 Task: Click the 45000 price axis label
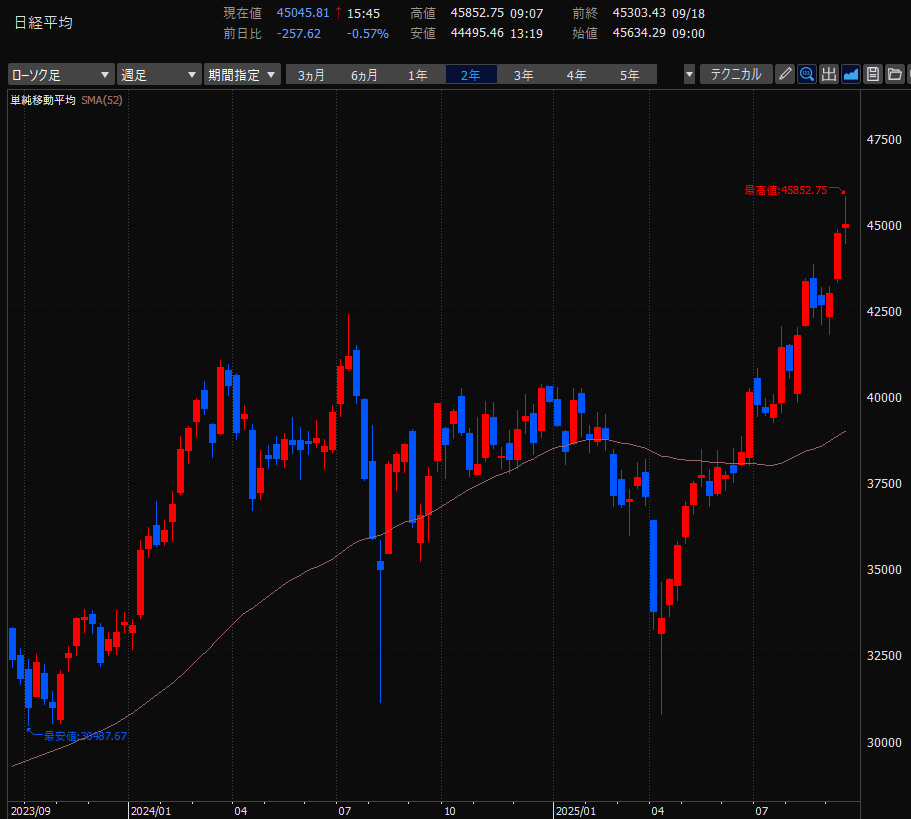coord(884,225)
